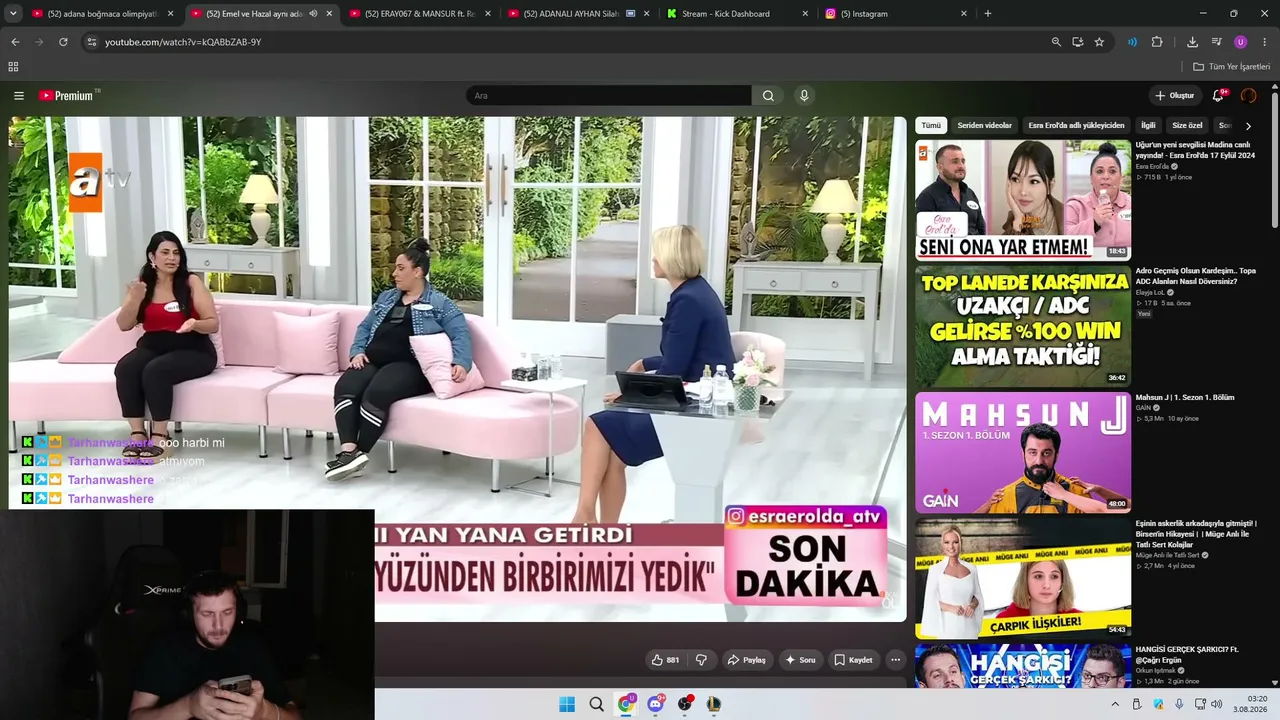Go back with the browser back arrow
1280x720 pixels.
click(15, 42)
